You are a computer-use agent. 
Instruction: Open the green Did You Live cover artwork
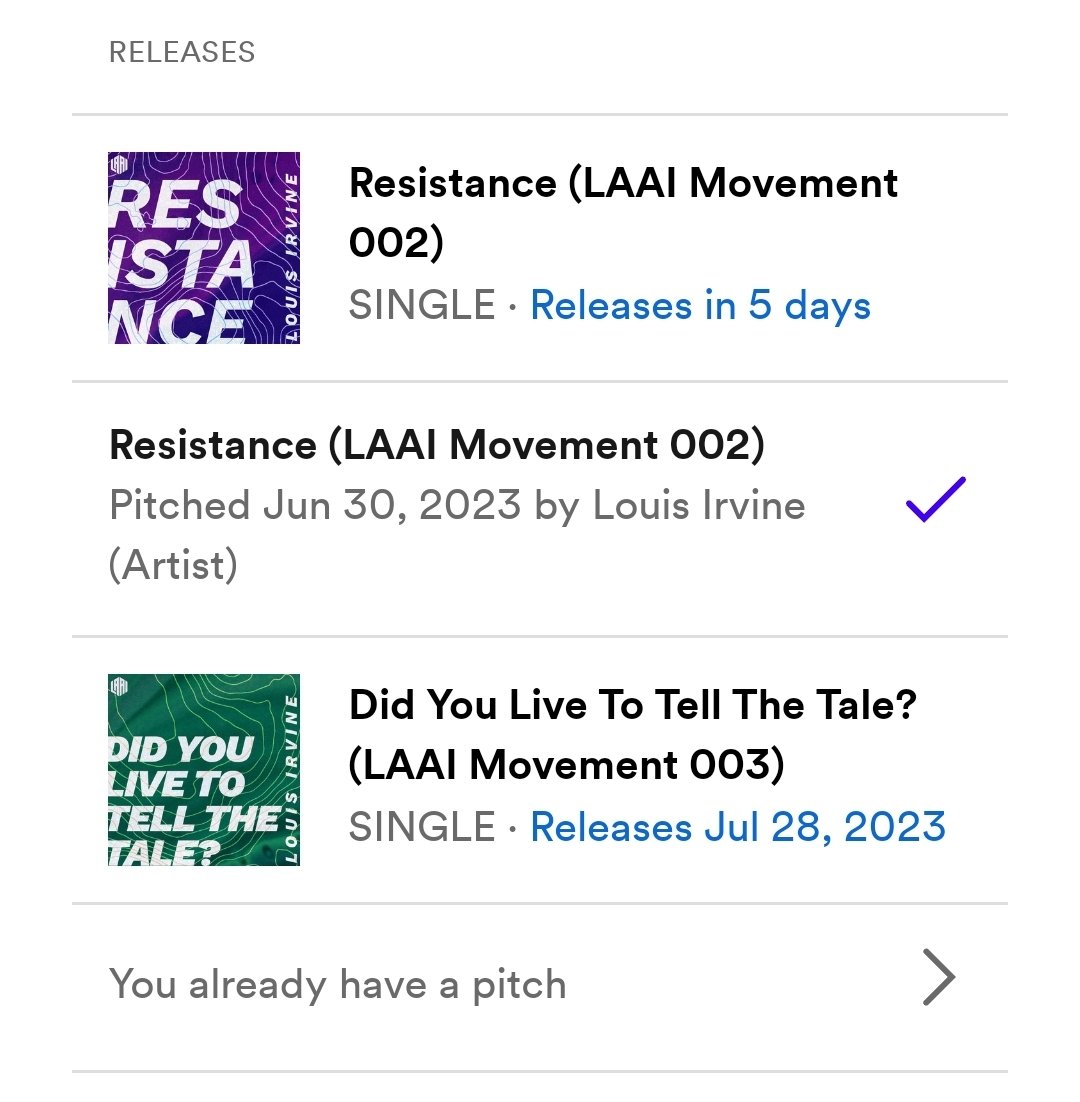coord(204,770)
